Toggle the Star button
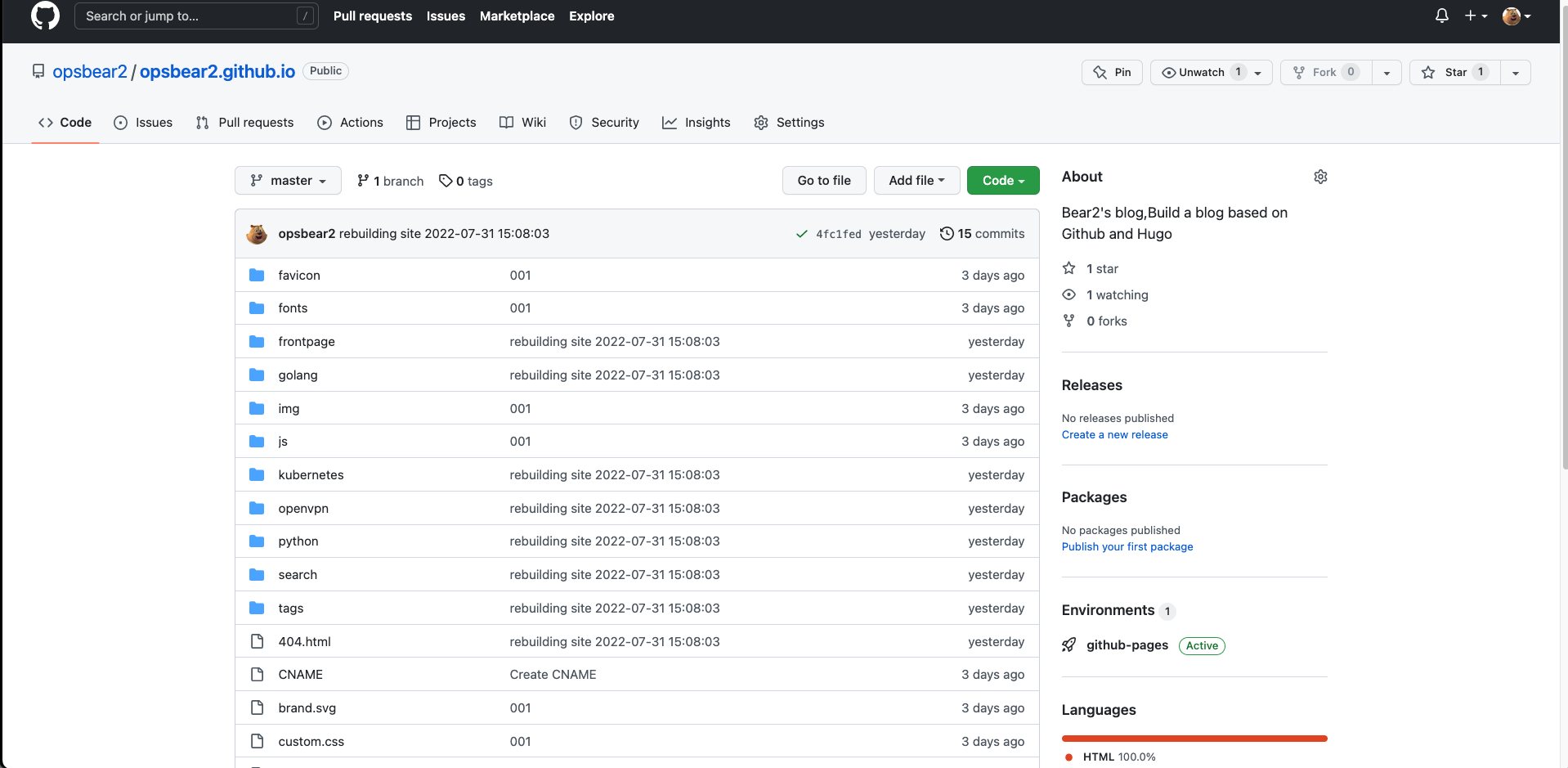1568x768 pixels. click(1455, 72)
